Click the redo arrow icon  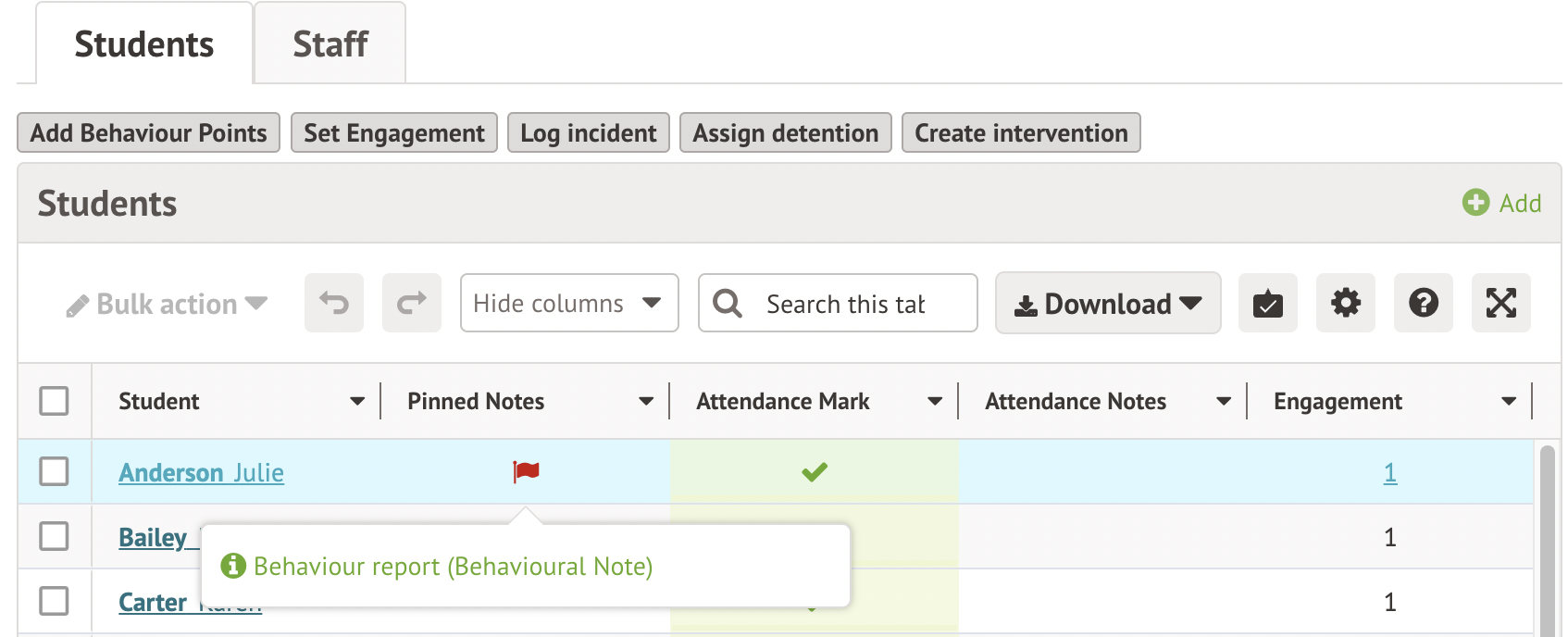pyautogui.click(x=412, y=303)
